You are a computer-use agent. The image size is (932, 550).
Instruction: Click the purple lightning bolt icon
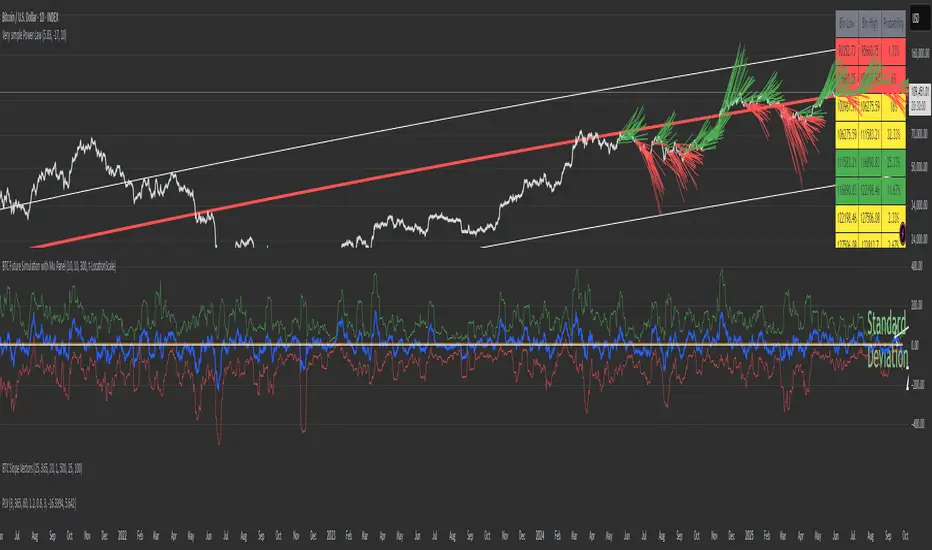pyautogui.click(x=902, y=234)
